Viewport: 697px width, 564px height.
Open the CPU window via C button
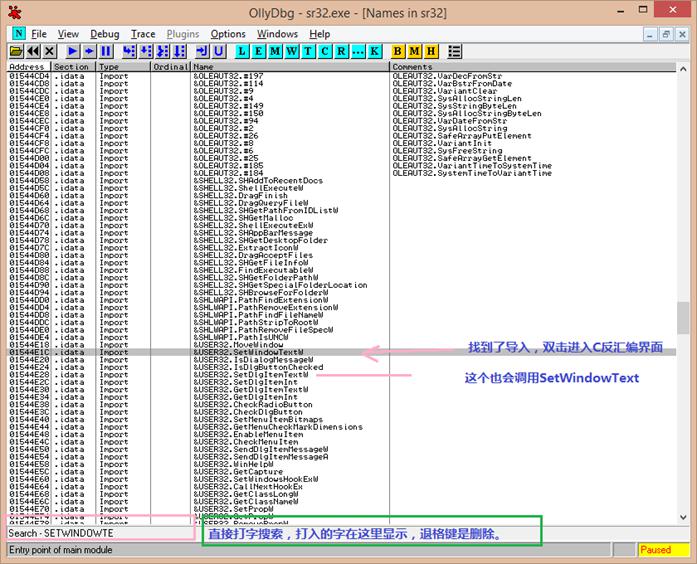324,52
